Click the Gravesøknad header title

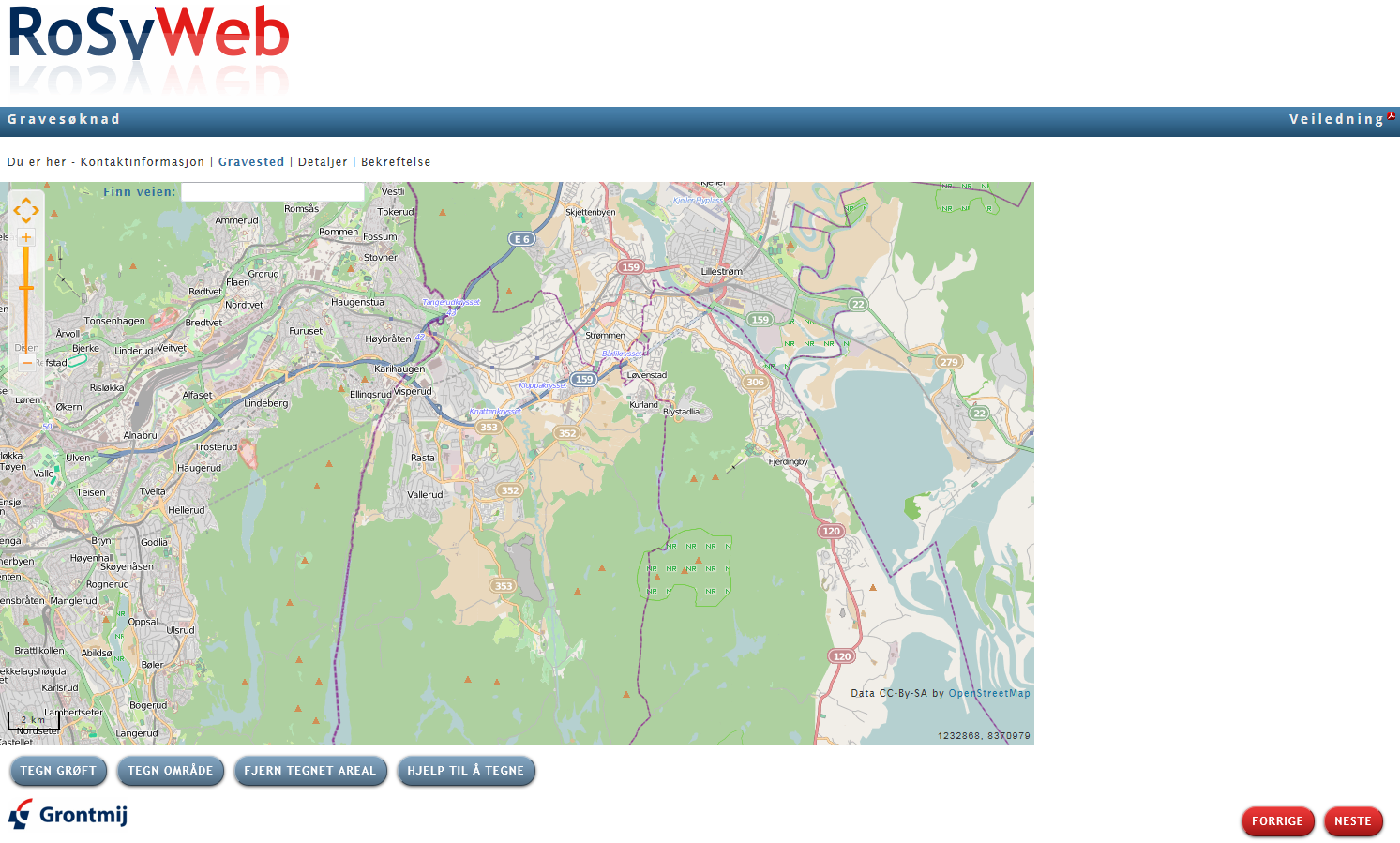tap(64, 119)
